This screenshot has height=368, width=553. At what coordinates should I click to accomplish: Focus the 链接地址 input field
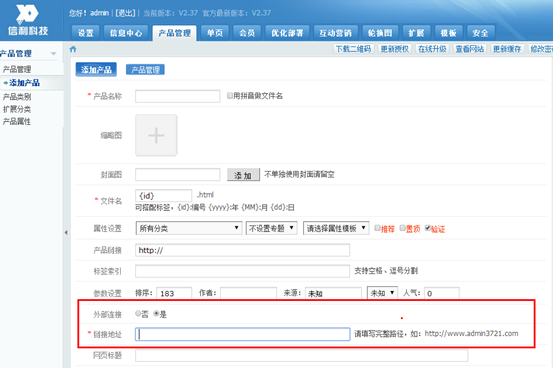point(243,334)
